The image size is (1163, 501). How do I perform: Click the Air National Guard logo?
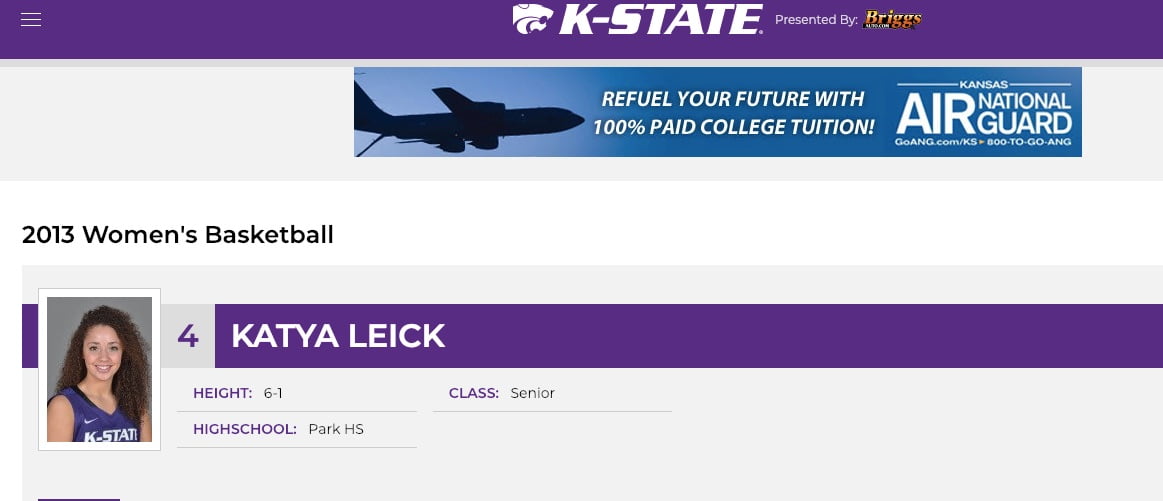(x=984, y=108)
